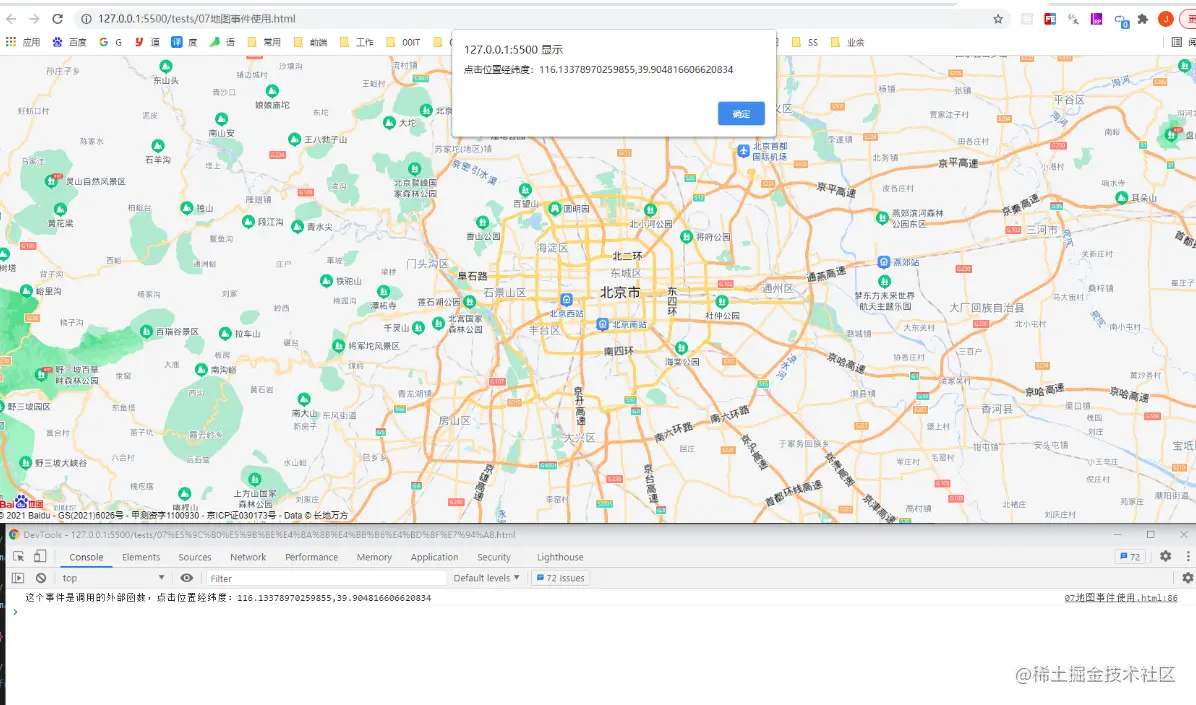Click the console prompt arrow
The width and height of the screenshot is (1196, 705).
point(14,611)
